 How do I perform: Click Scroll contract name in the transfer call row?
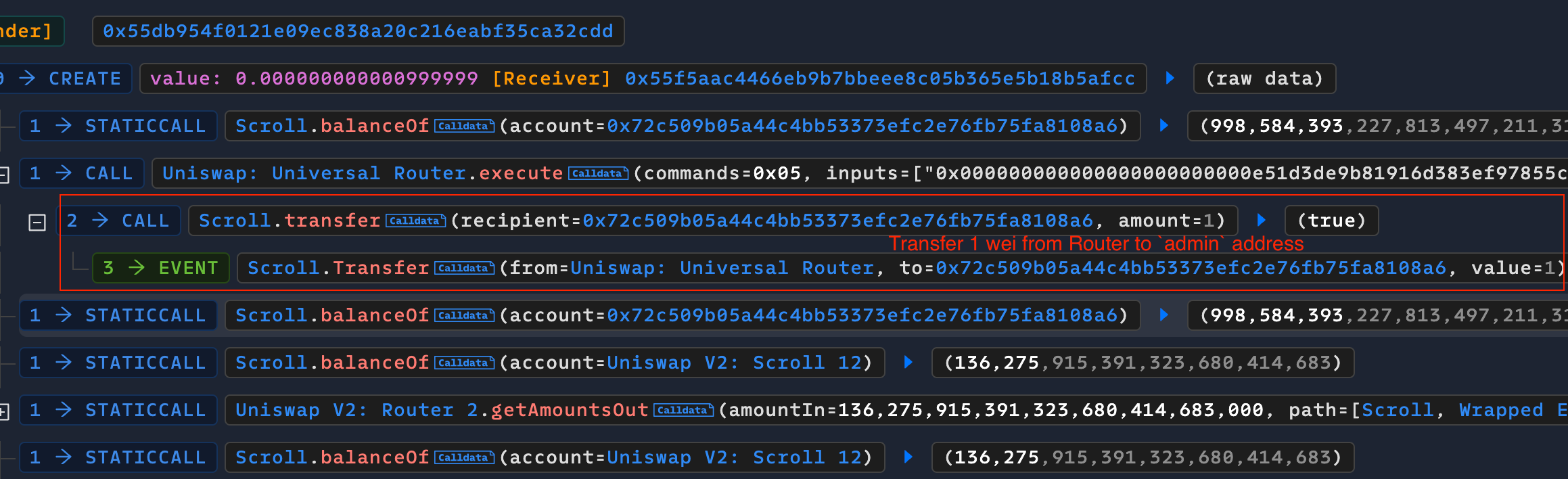[x=235, y=221]
